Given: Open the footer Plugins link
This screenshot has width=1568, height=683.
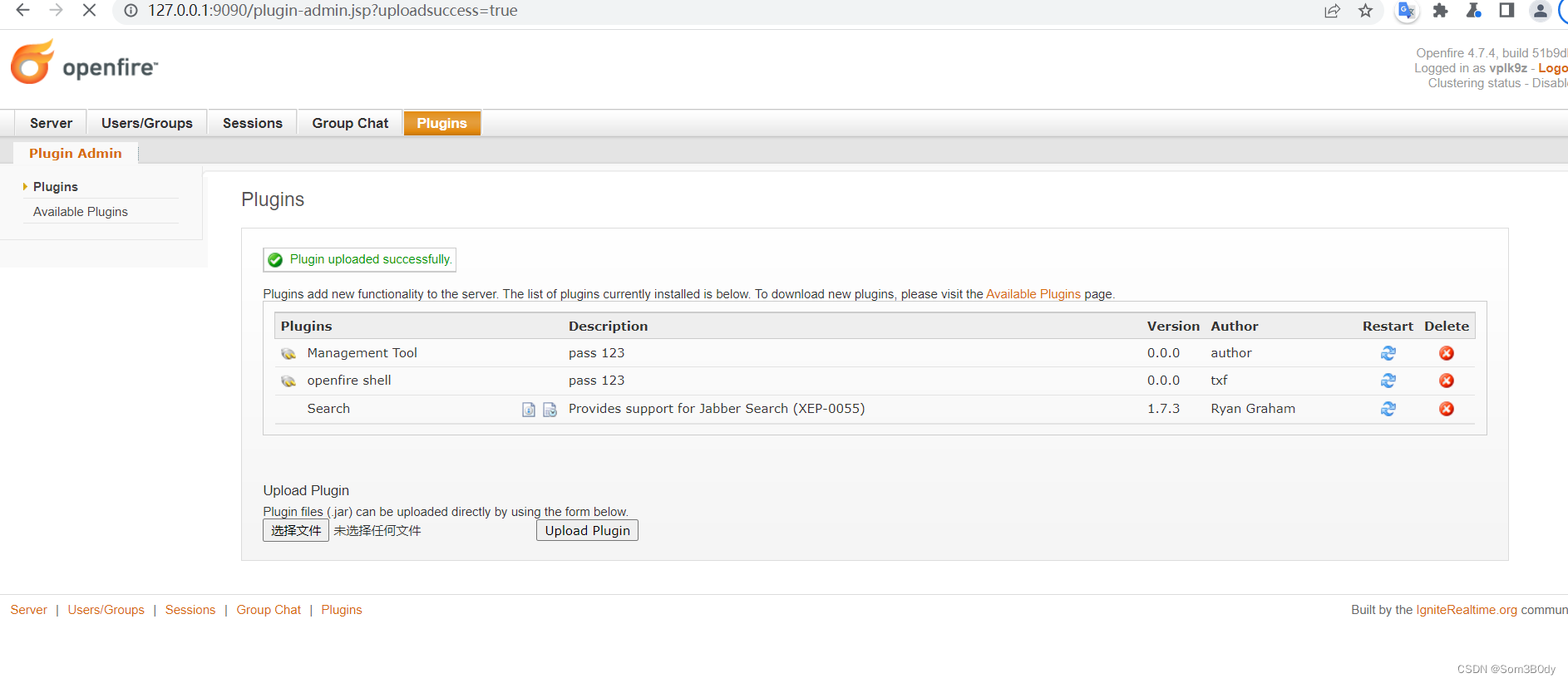Looking at the screenshot, I should pyautogui.click(x=342, y=610).
